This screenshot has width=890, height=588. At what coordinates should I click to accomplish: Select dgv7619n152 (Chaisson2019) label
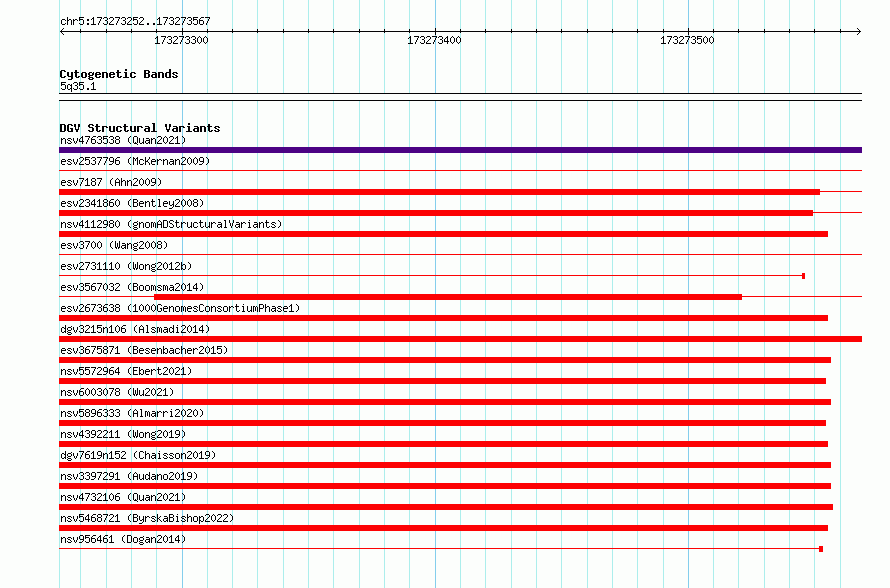(x=138, y=455)
